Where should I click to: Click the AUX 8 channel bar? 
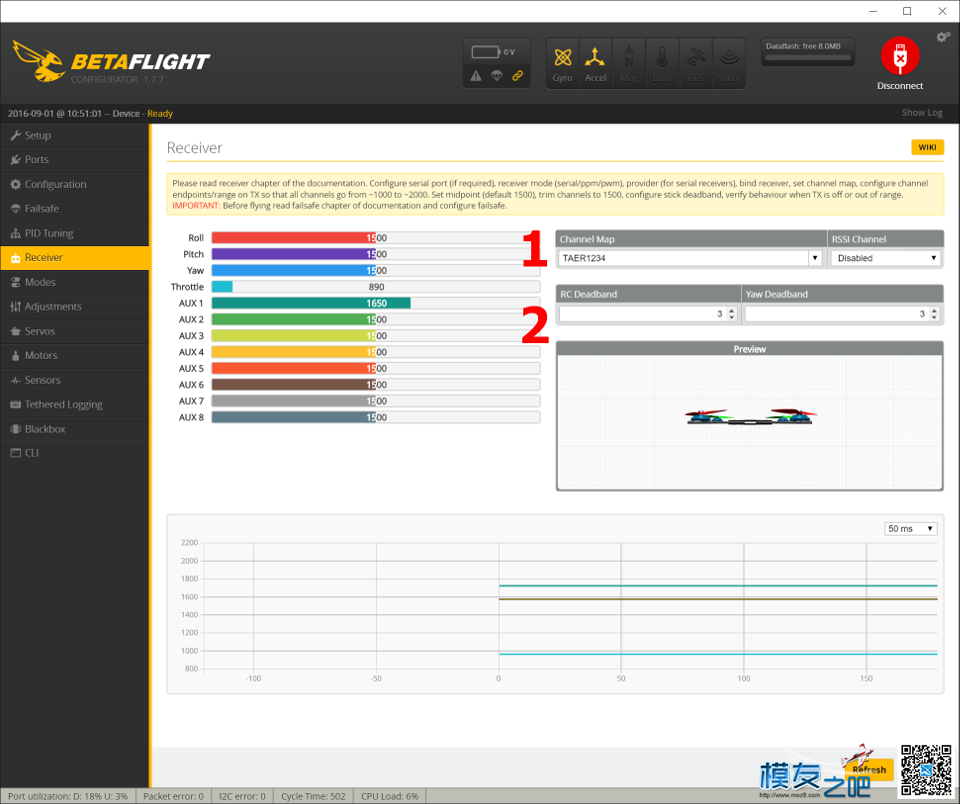[376, 418]
